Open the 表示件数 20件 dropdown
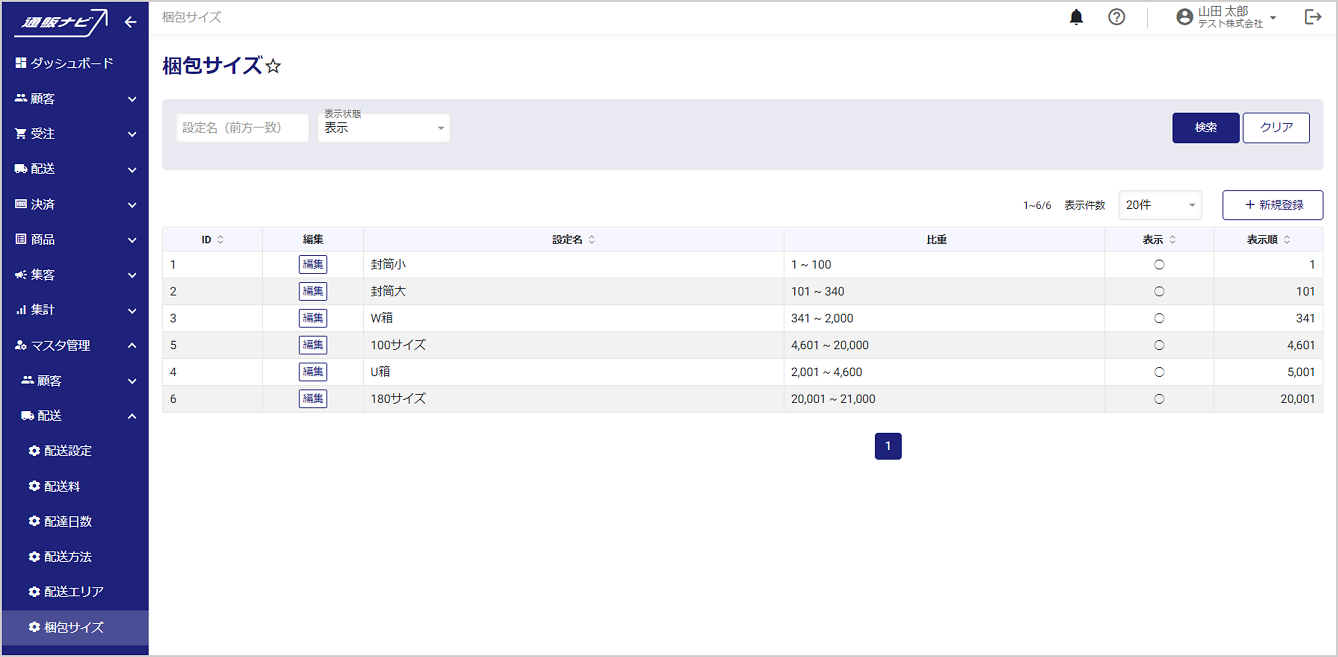 pos(1160,205)
